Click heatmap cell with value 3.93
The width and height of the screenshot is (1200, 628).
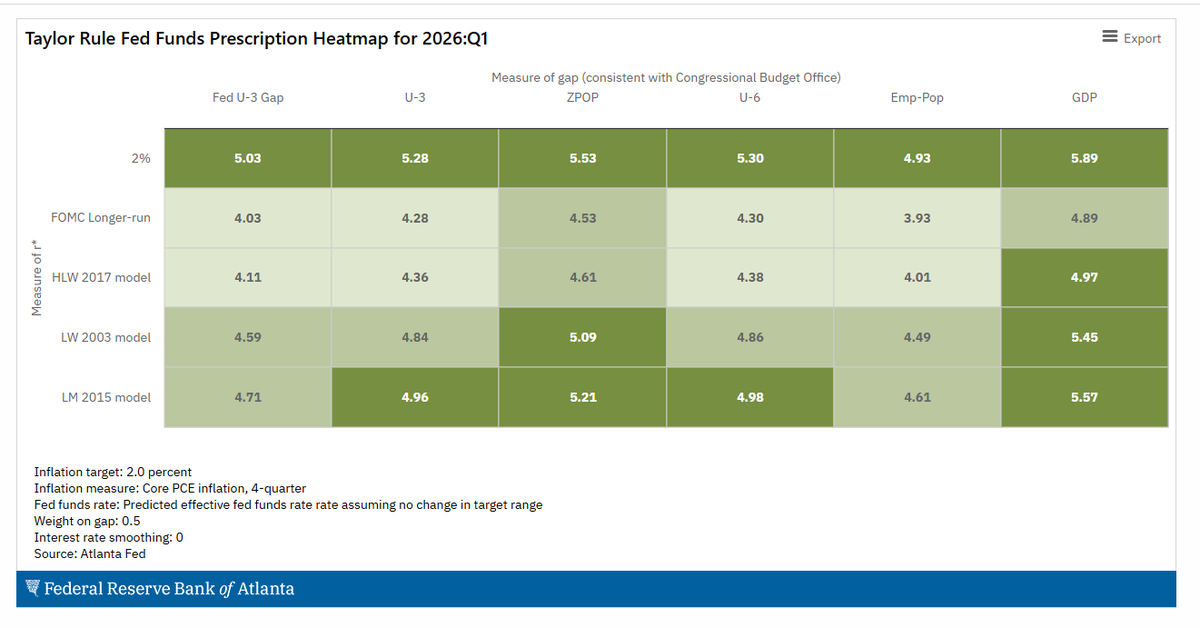coord(917,218)
